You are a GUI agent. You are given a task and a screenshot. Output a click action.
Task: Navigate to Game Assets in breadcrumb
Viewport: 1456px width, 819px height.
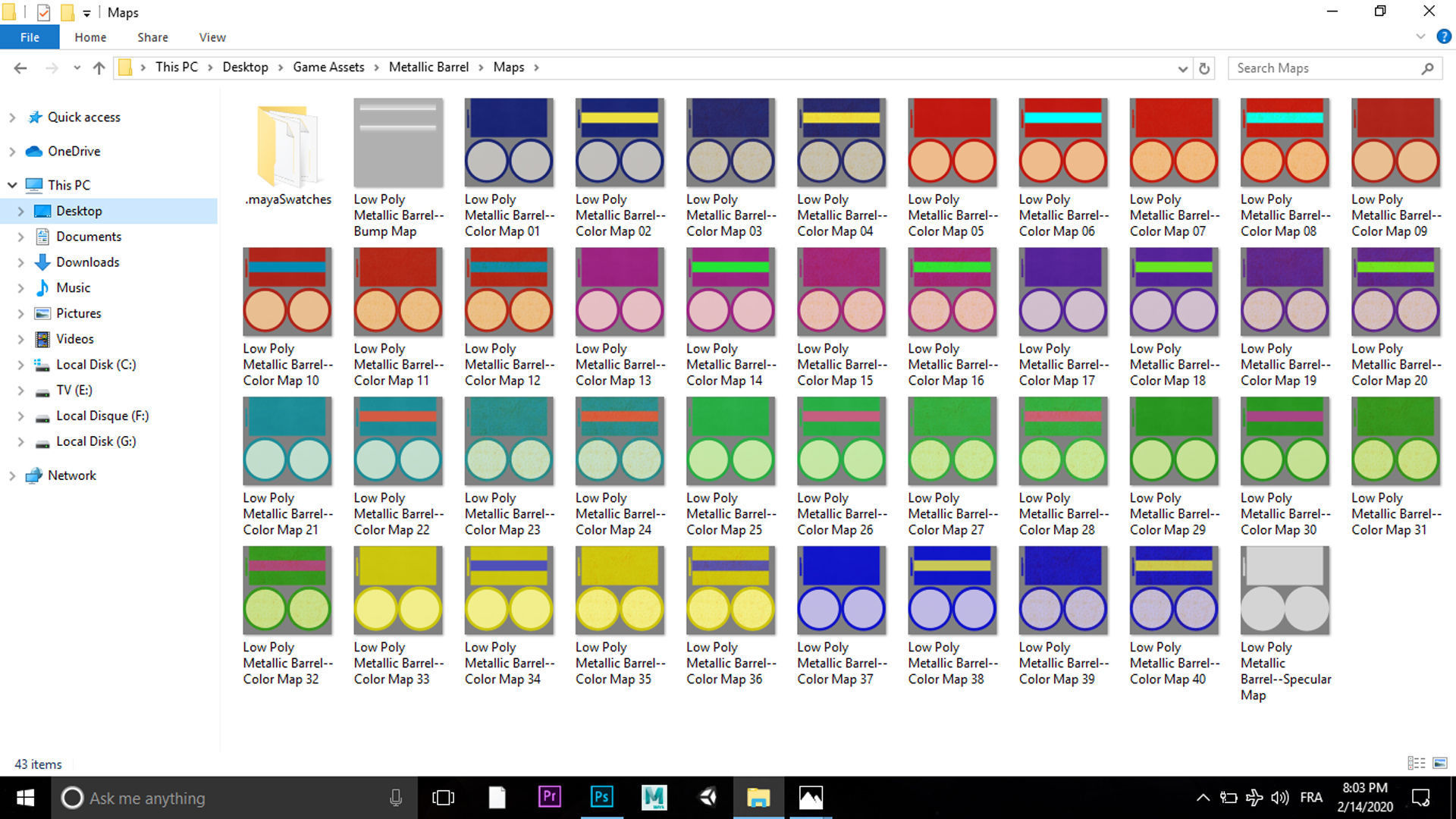pos(328,67)
